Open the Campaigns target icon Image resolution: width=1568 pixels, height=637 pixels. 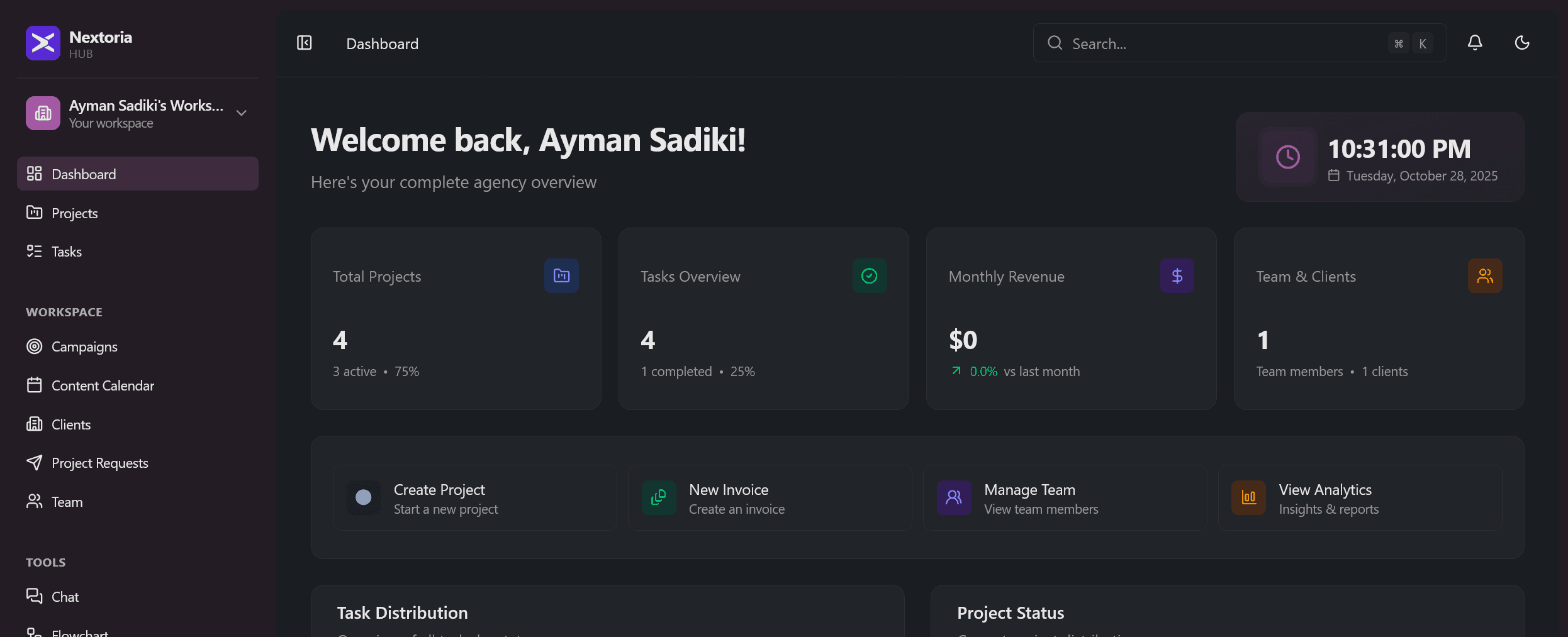click(x=35, y=346)
